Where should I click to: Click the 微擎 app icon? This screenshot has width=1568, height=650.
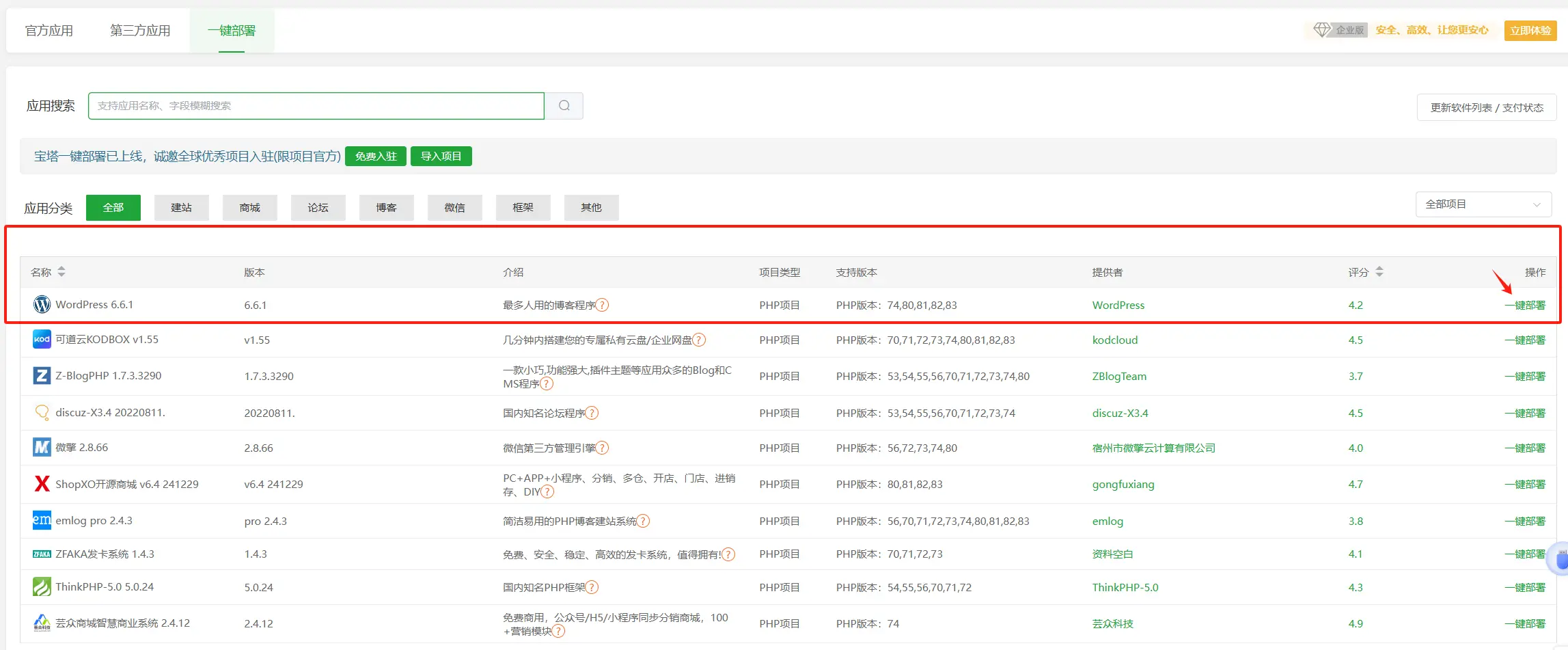coord(42,447)
